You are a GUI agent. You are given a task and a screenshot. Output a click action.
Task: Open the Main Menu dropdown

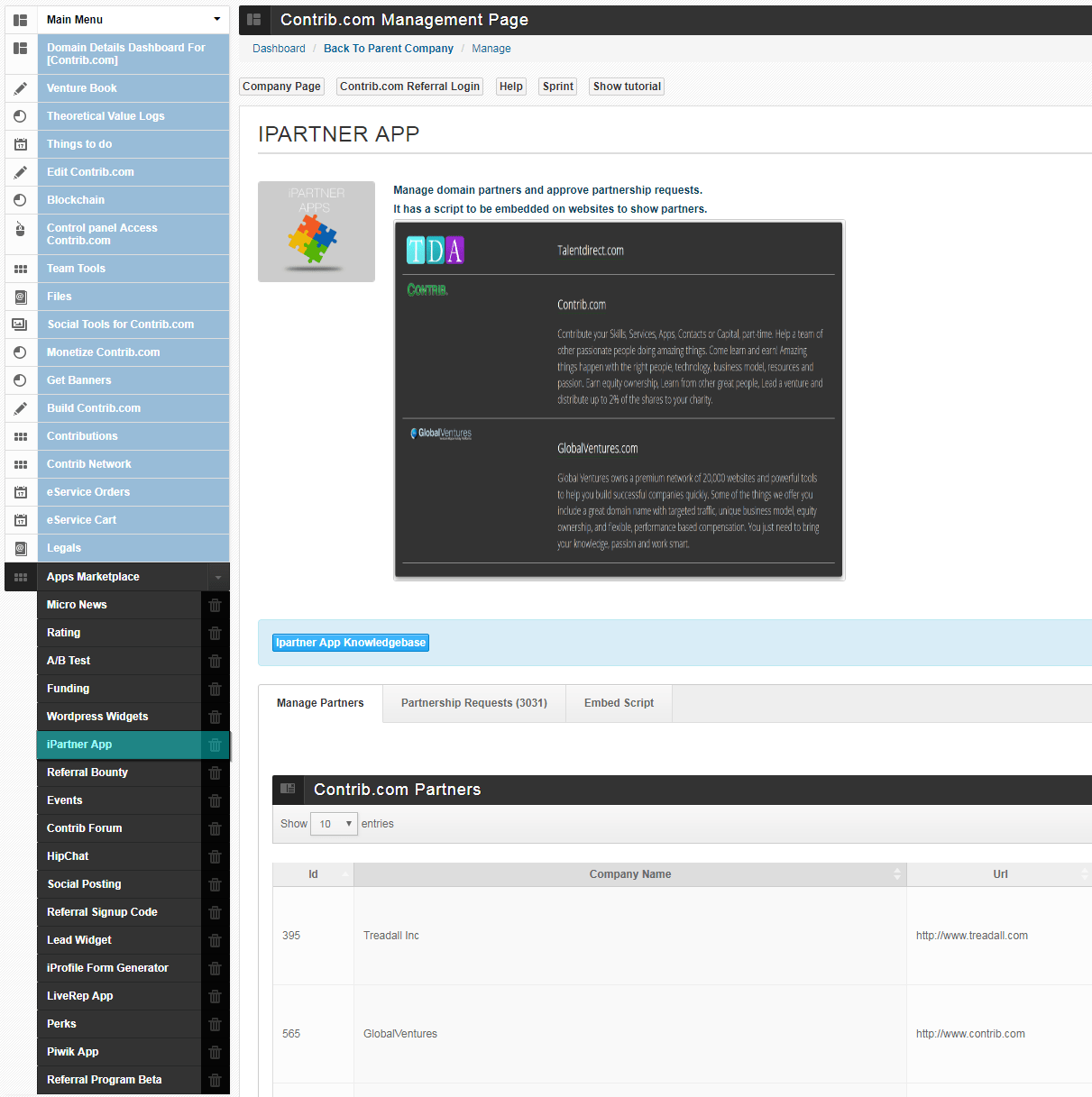133,20
